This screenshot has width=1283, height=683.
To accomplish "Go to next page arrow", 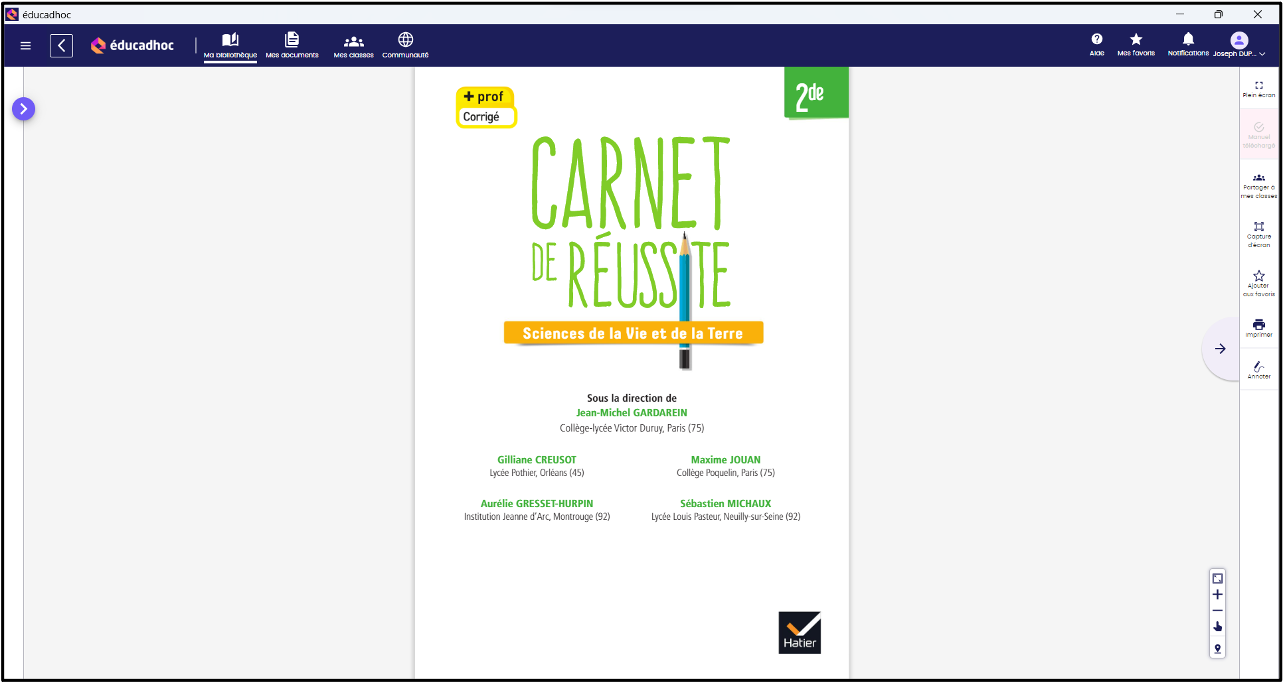I will (1220, 349).
